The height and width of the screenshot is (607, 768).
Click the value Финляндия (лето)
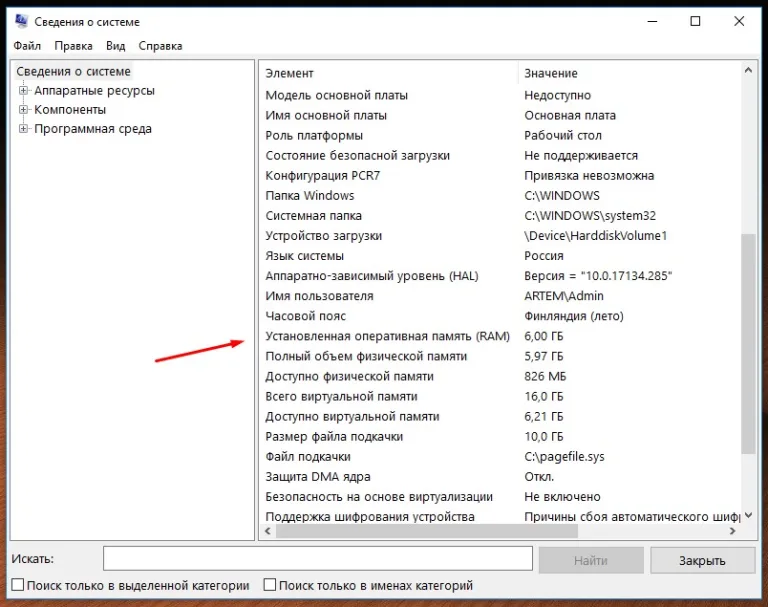pos(574,316)
